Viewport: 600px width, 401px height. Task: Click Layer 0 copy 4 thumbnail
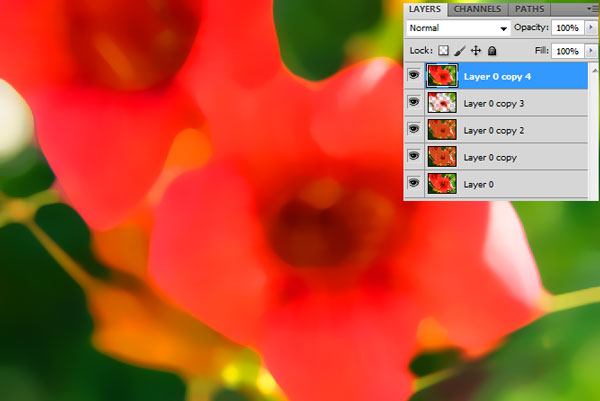442,75
